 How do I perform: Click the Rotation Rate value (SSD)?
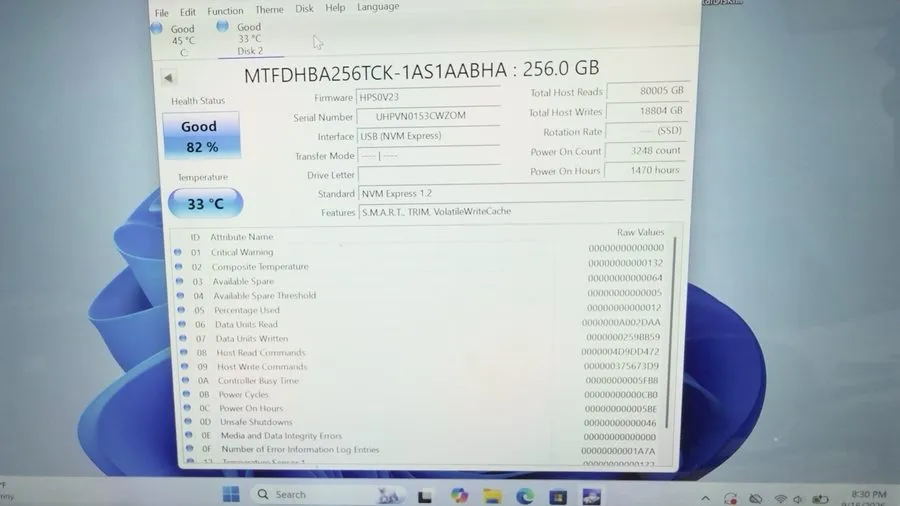pos(646,131)
